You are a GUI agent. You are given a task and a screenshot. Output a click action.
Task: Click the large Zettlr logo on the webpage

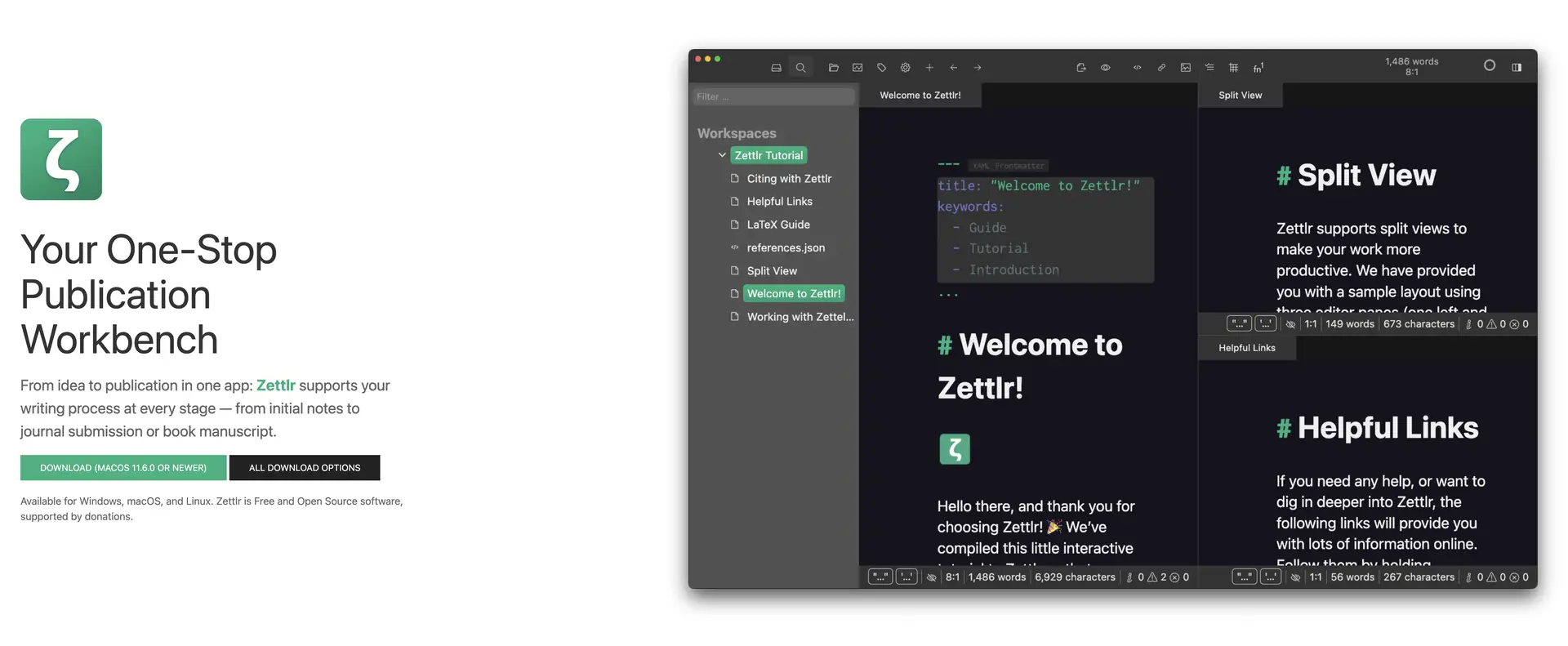click(x=61, y=159)
